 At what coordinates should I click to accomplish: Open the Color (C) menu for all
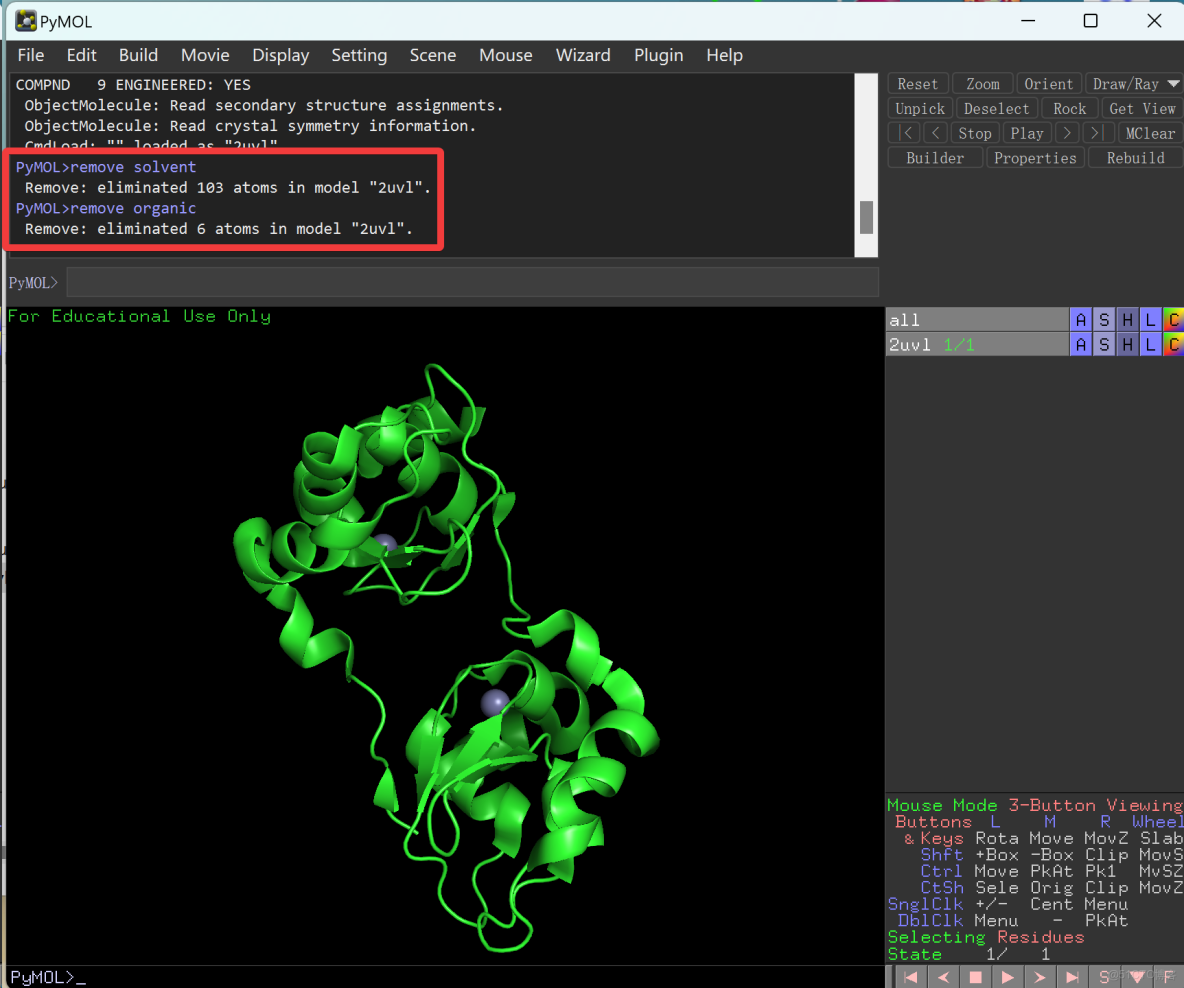coord(1174,319)
